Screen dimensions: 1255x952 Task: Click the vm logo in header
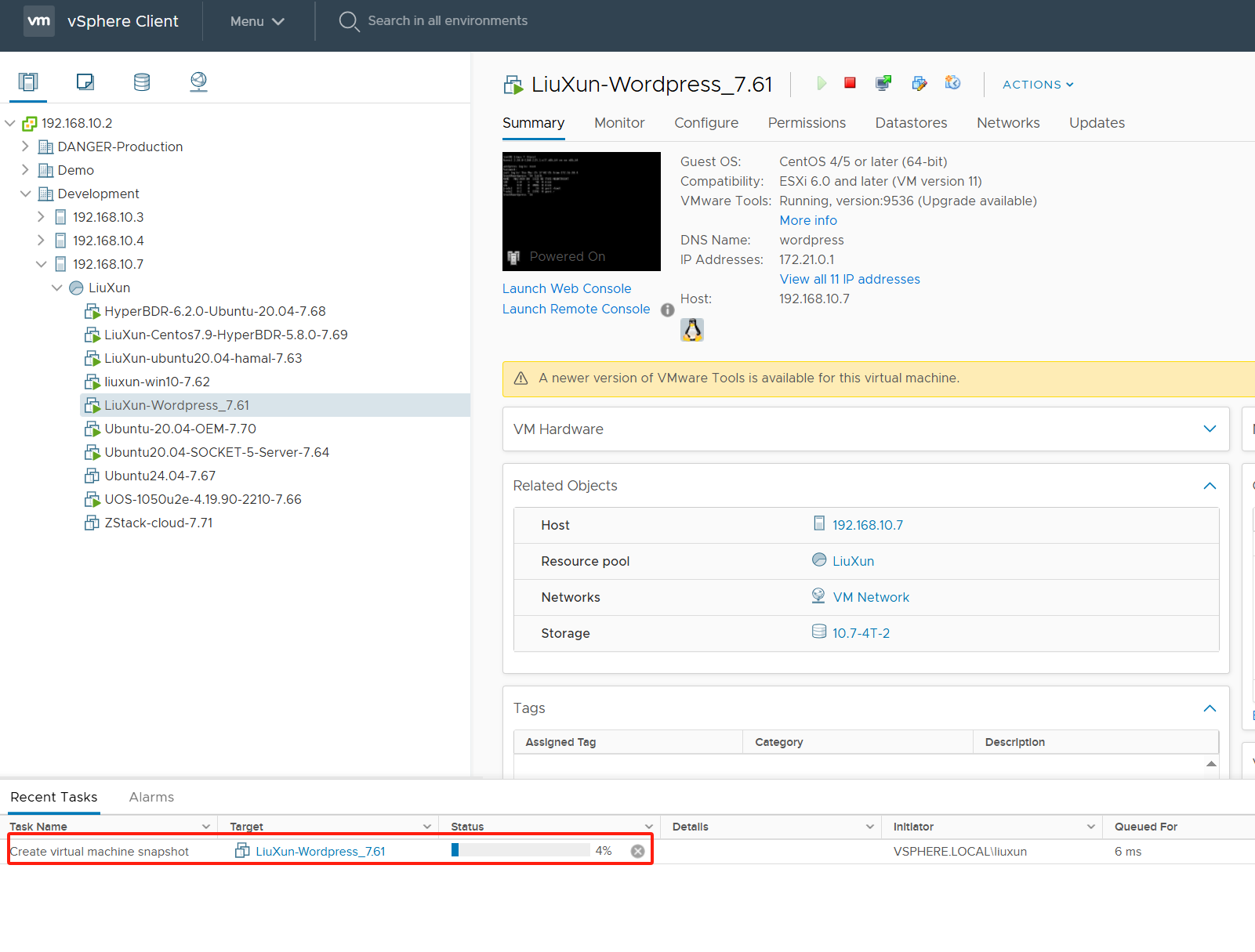coord(39,21)
